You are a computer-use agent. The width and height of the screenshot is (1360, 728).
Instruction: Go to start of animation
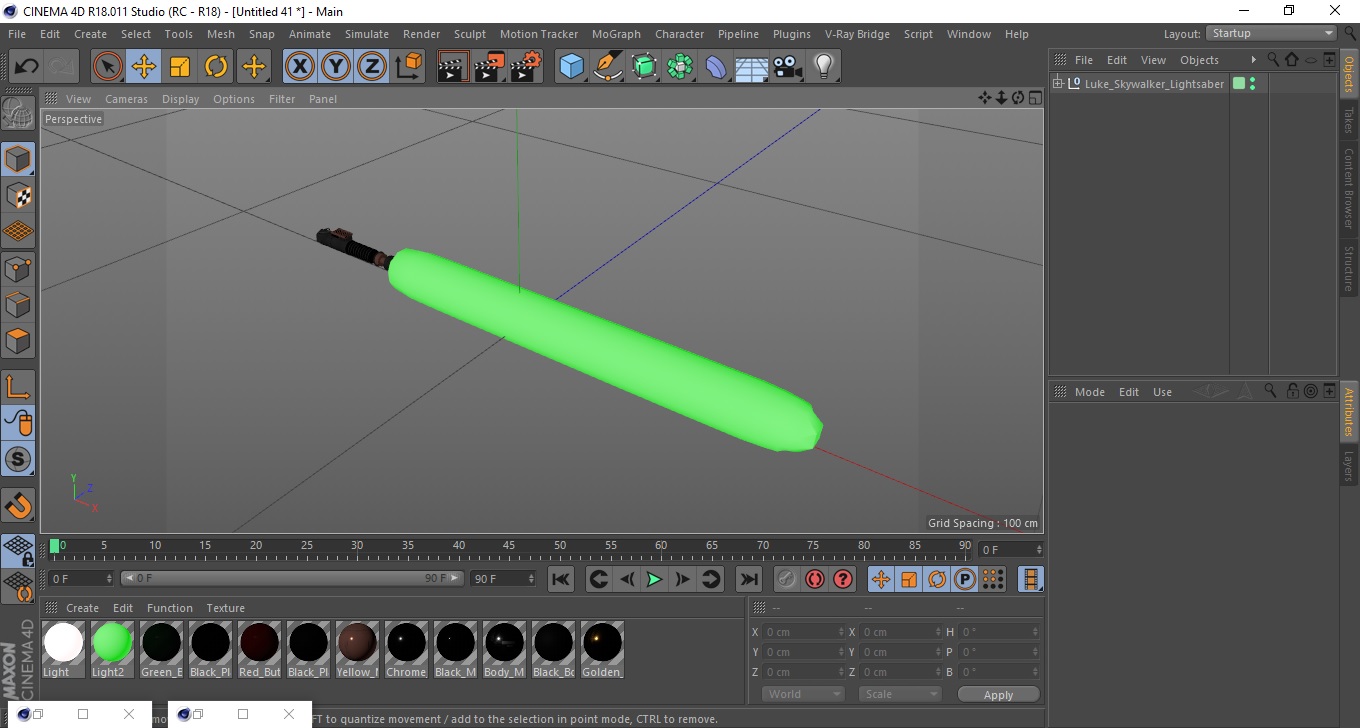561,579
